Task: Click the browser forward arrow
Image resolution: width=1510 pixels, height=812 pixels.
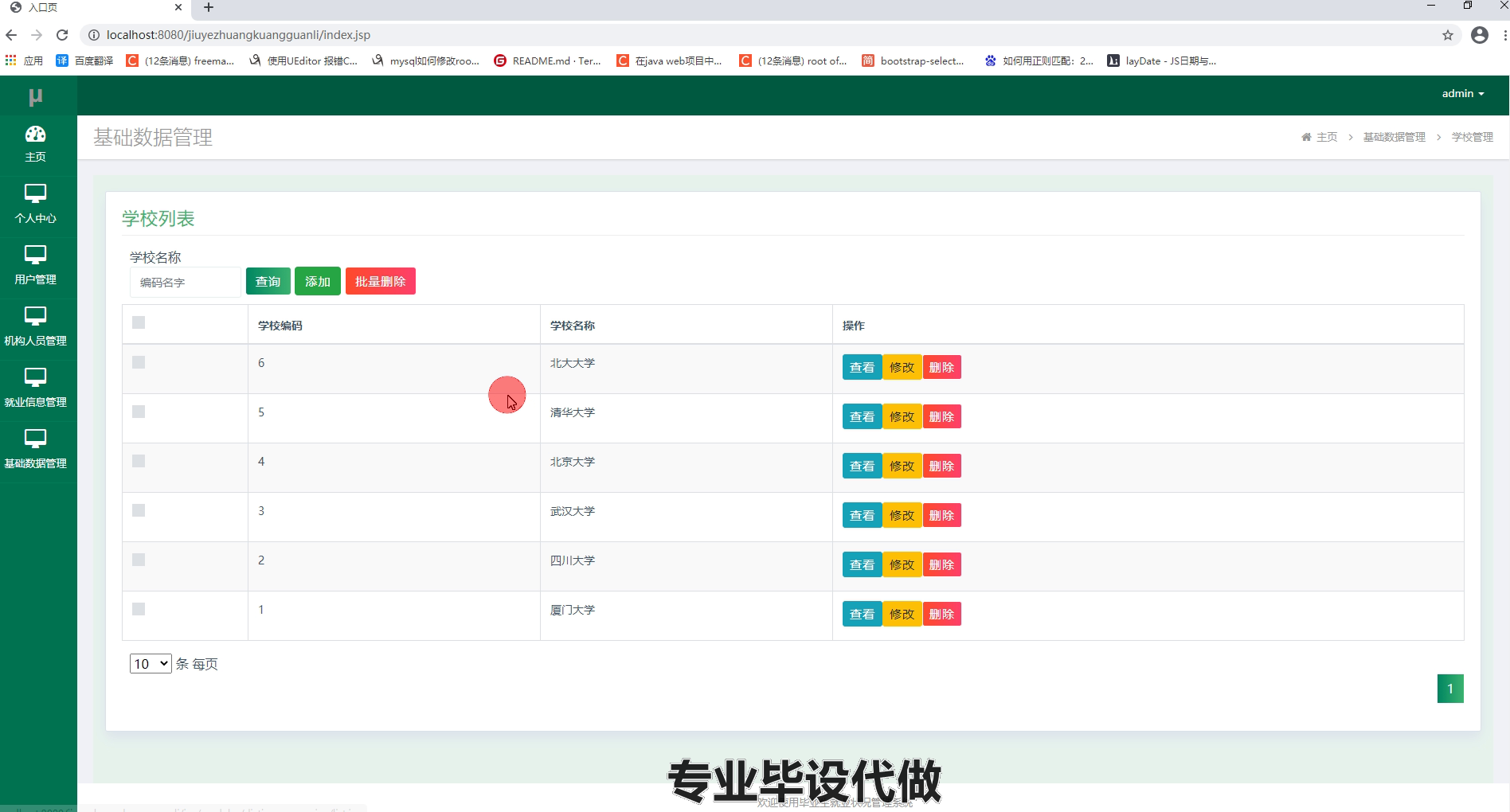Action: point(37,35)
